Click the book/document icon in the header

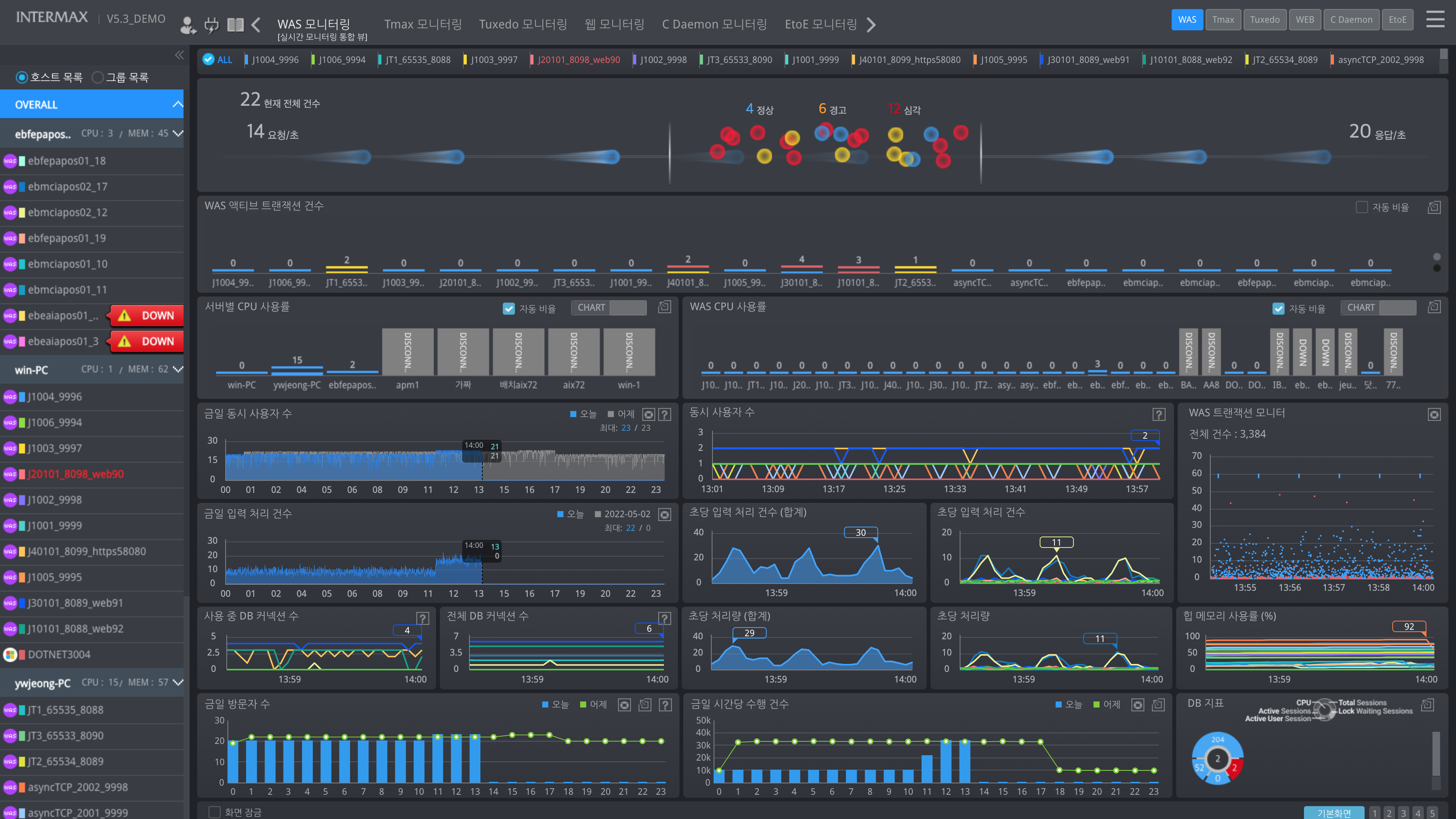pyautogui.click(x=235, y=25)
